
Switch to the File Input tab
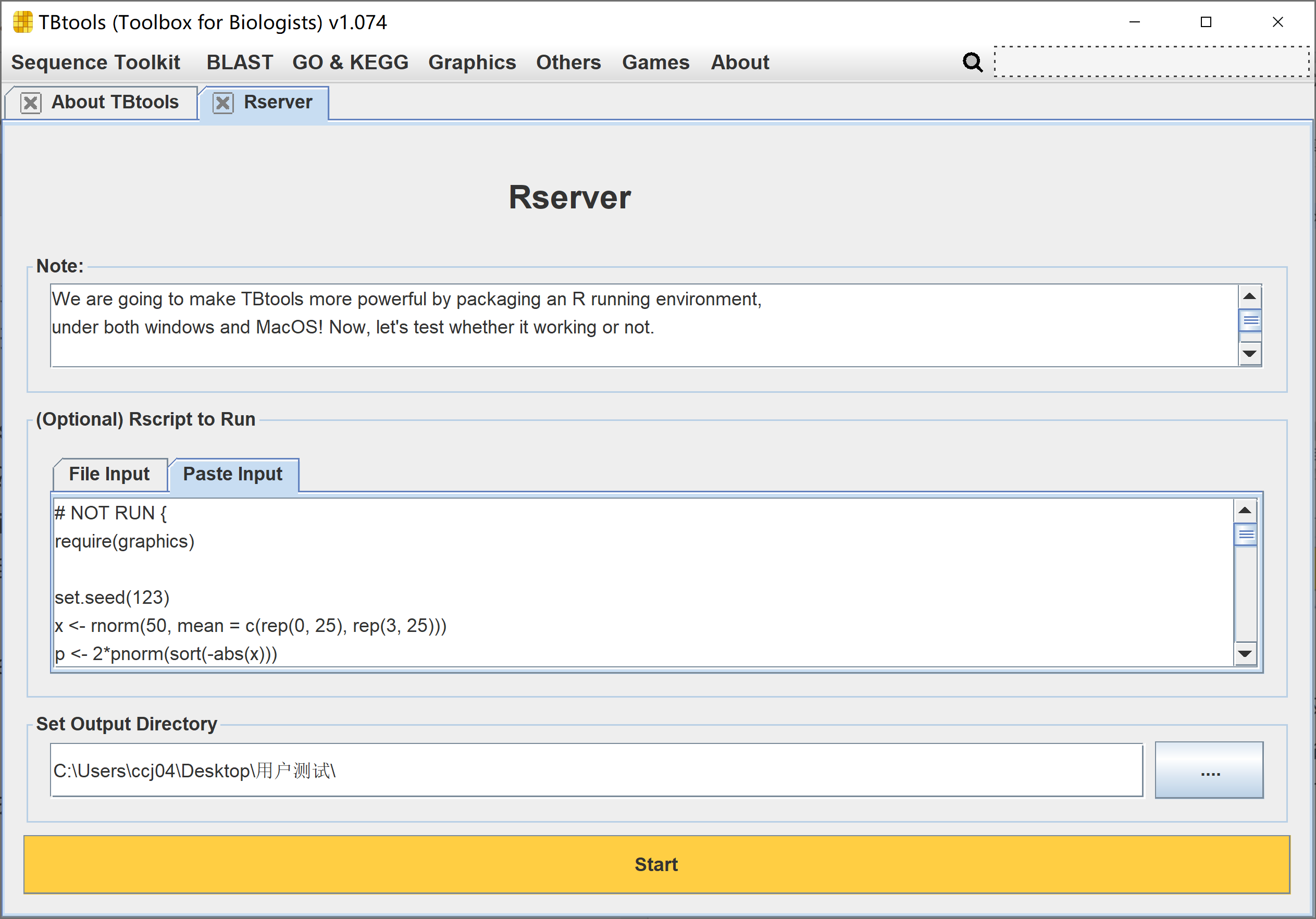(109, 474)
